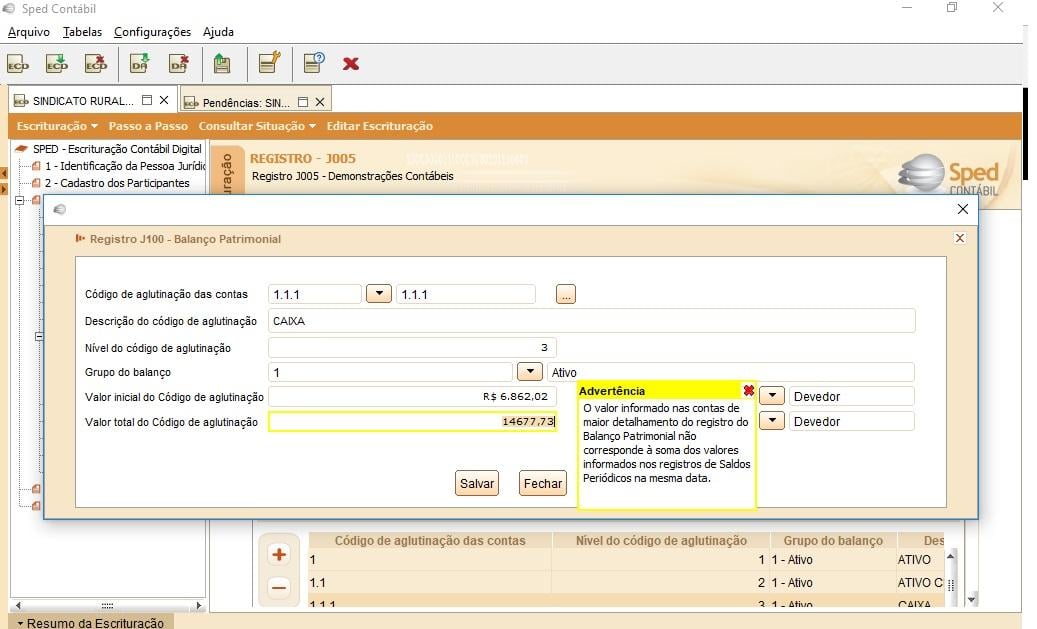Viewport: 1037px width, 629px height.
Task: Click the delete ECD icon with red X
Action: (x=96, y=64)
